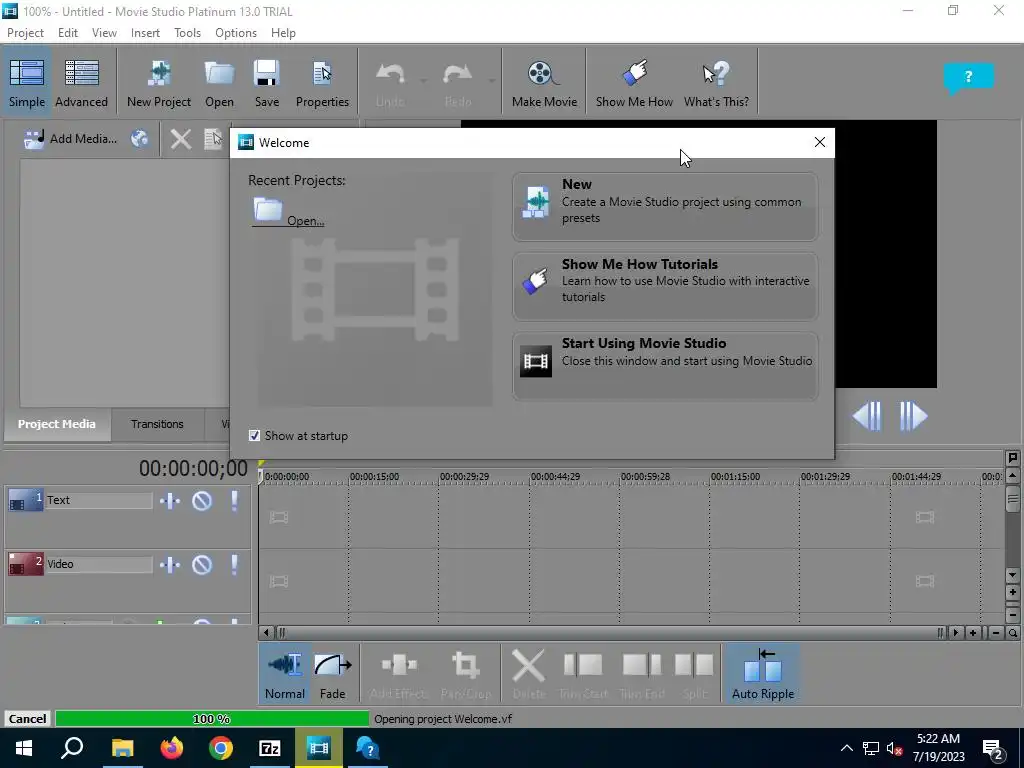Switch to Advanced mode
The width and height of the screenshot is (1024, 768).
click(x=82, y=83)
